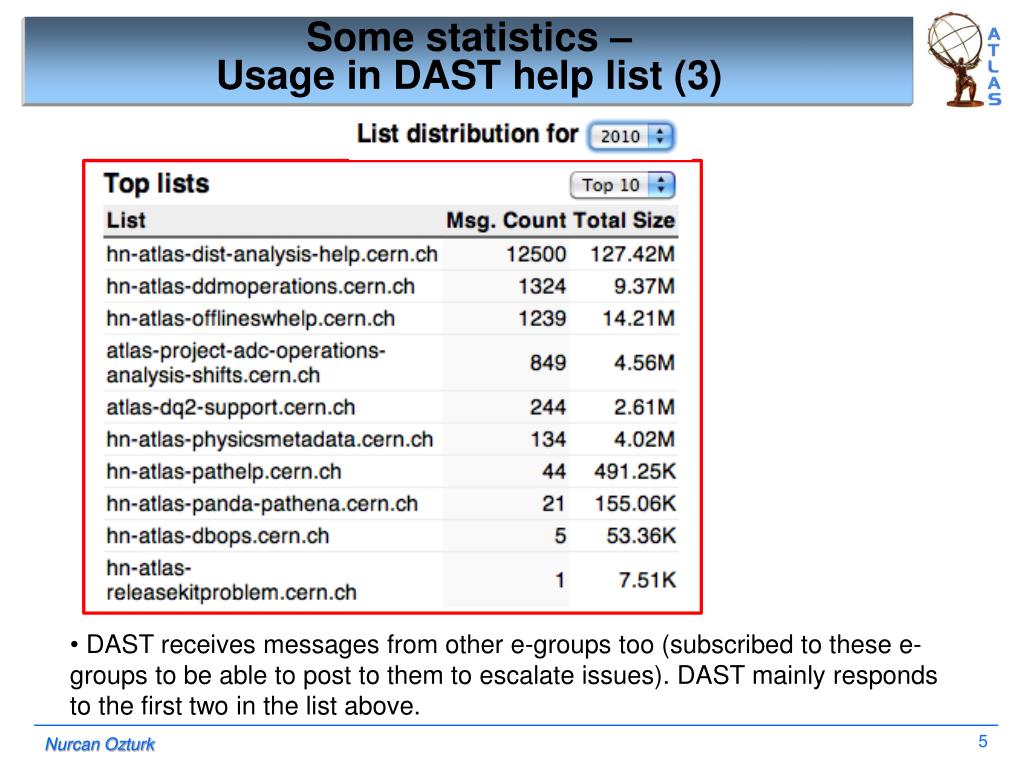The width and height of the screenshot is (1024, 768).
Task: Click the Top lists heading
Action: point(157,184)
